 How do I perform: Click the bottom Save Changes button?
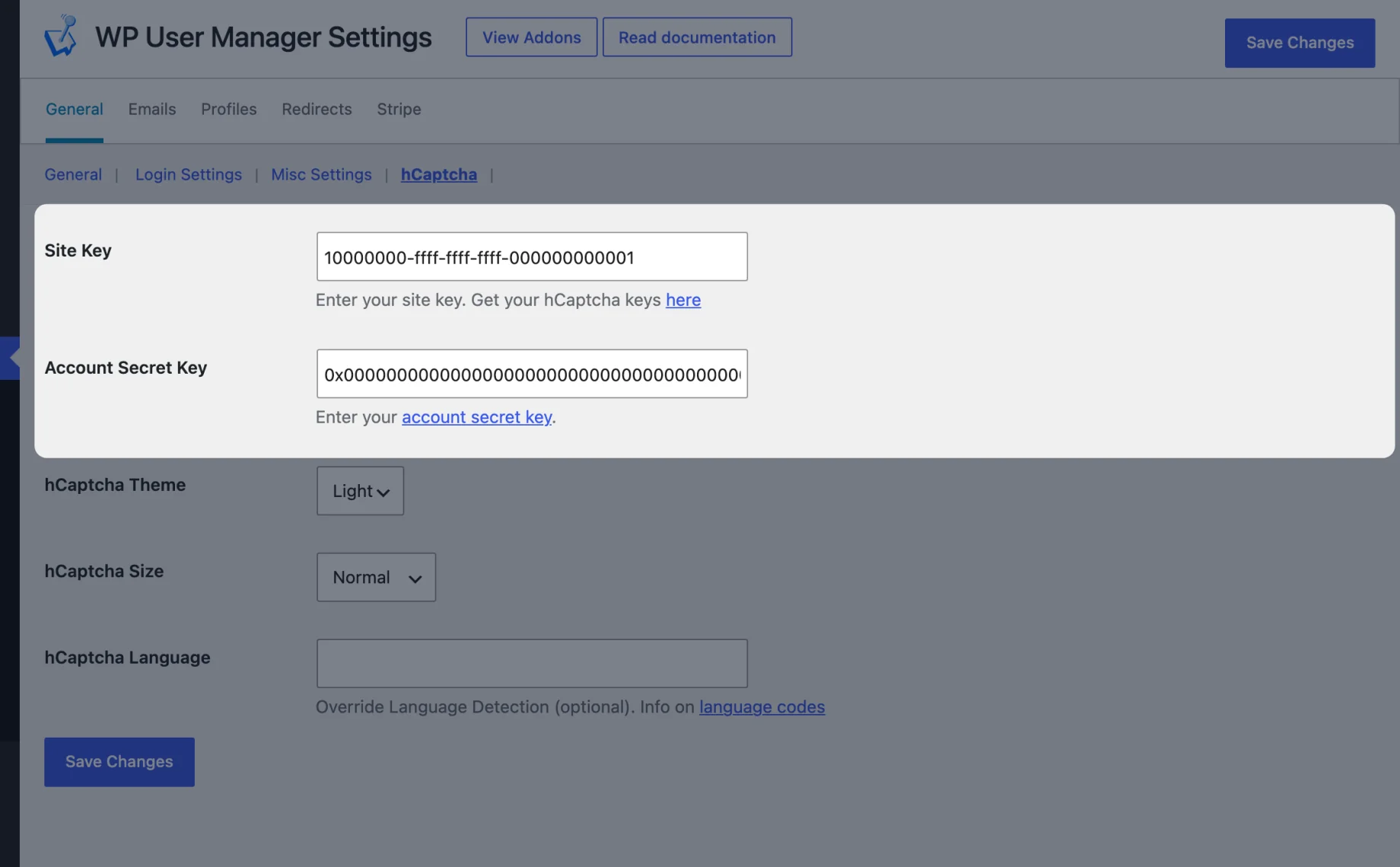[x=119, y=762]
